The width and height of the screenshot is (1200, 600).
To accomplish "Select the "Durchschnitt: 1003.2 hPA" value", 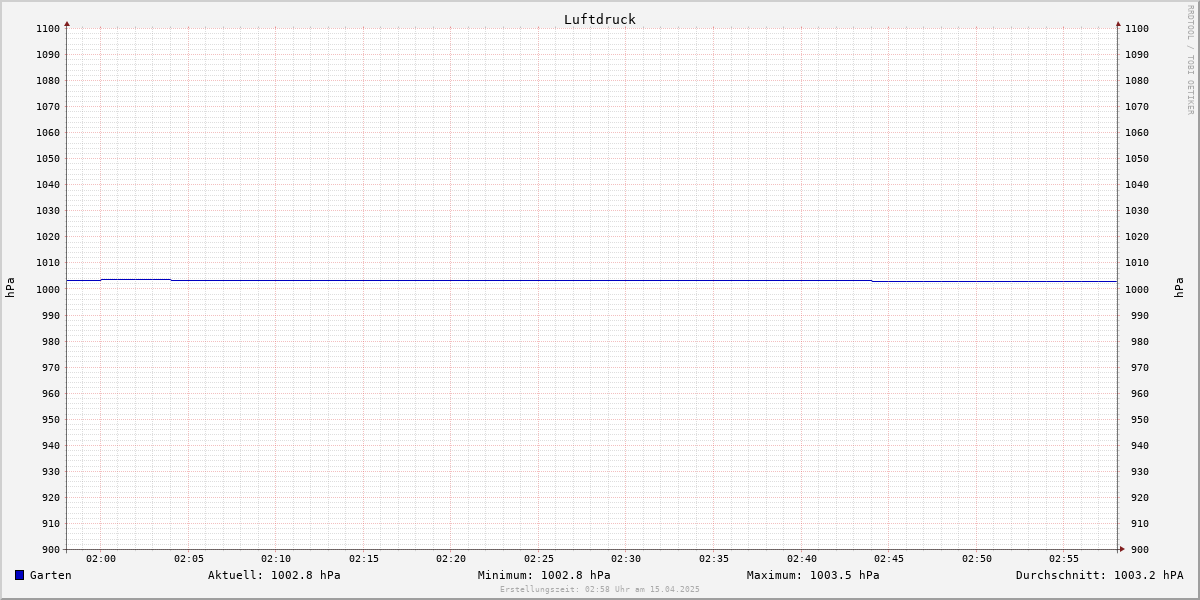I will (x=1100, y=575).
